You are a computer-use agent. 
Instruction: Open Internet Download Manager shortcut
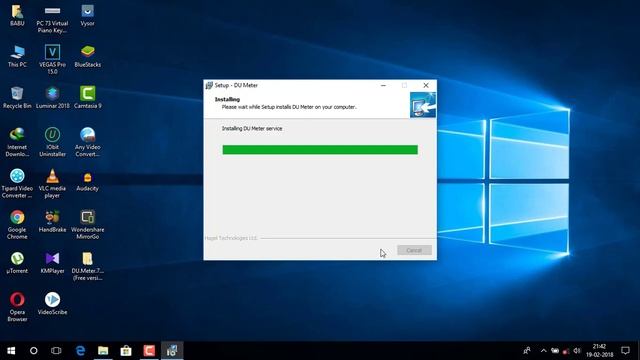(x=17, y=142)
